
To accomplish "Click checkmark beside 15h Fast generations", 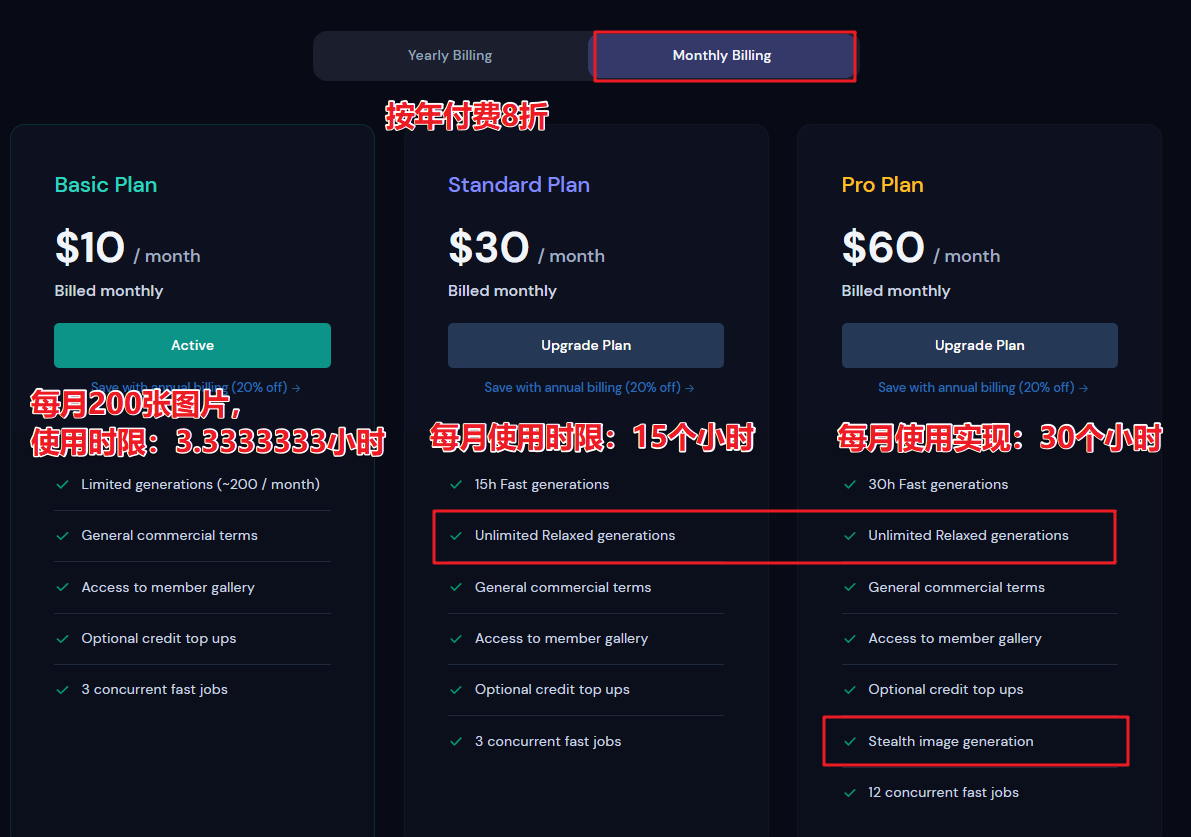I will pos(456,485).
